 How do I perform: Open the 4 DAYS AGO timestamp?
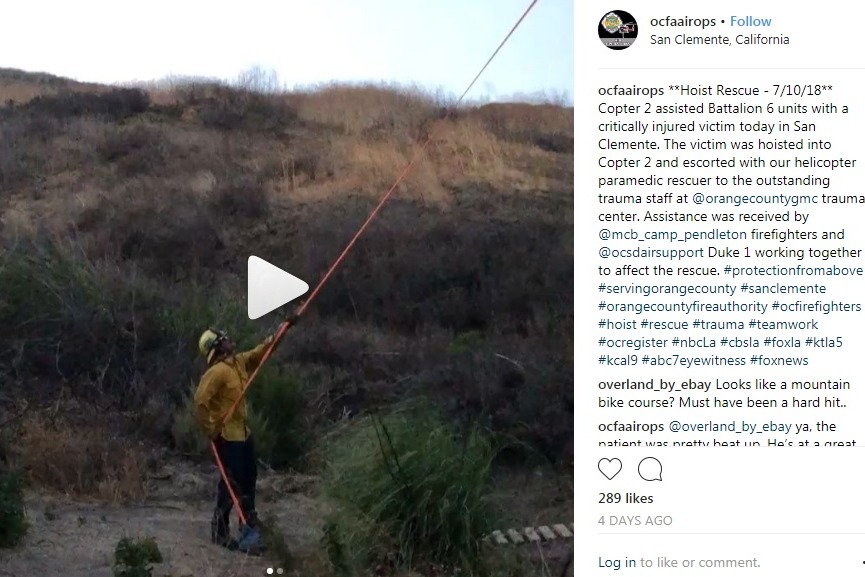point(635,521)
